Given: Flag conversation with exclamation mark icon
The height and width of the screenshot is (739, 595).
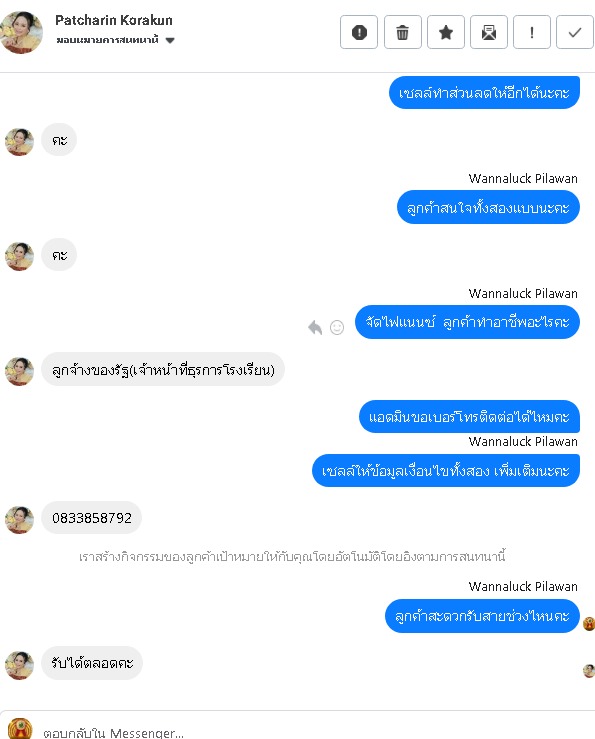Looking at the screenshot, I should (531, 32).
